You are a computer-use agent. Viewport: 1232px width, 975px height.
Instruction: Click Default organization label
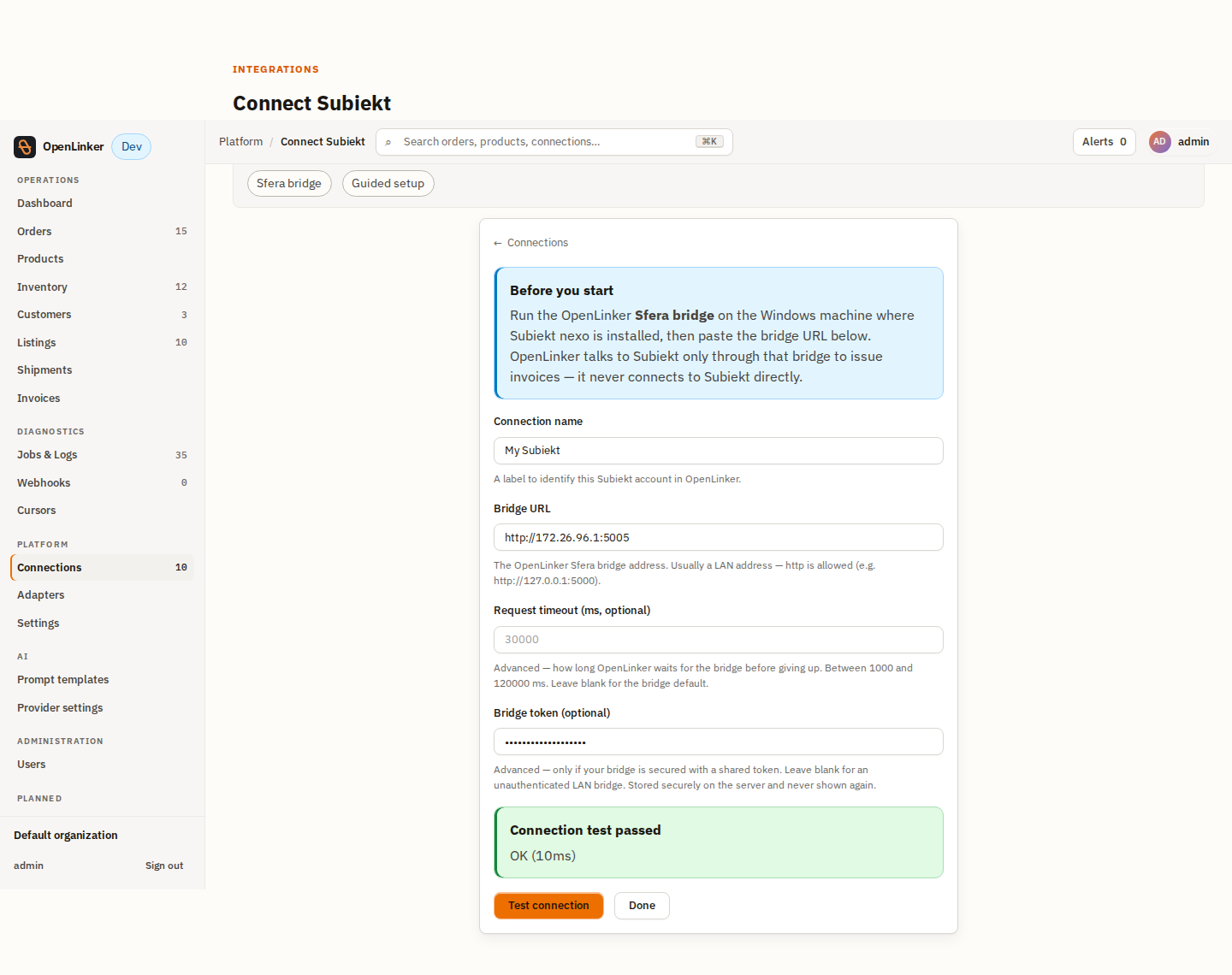click(66, 836)
